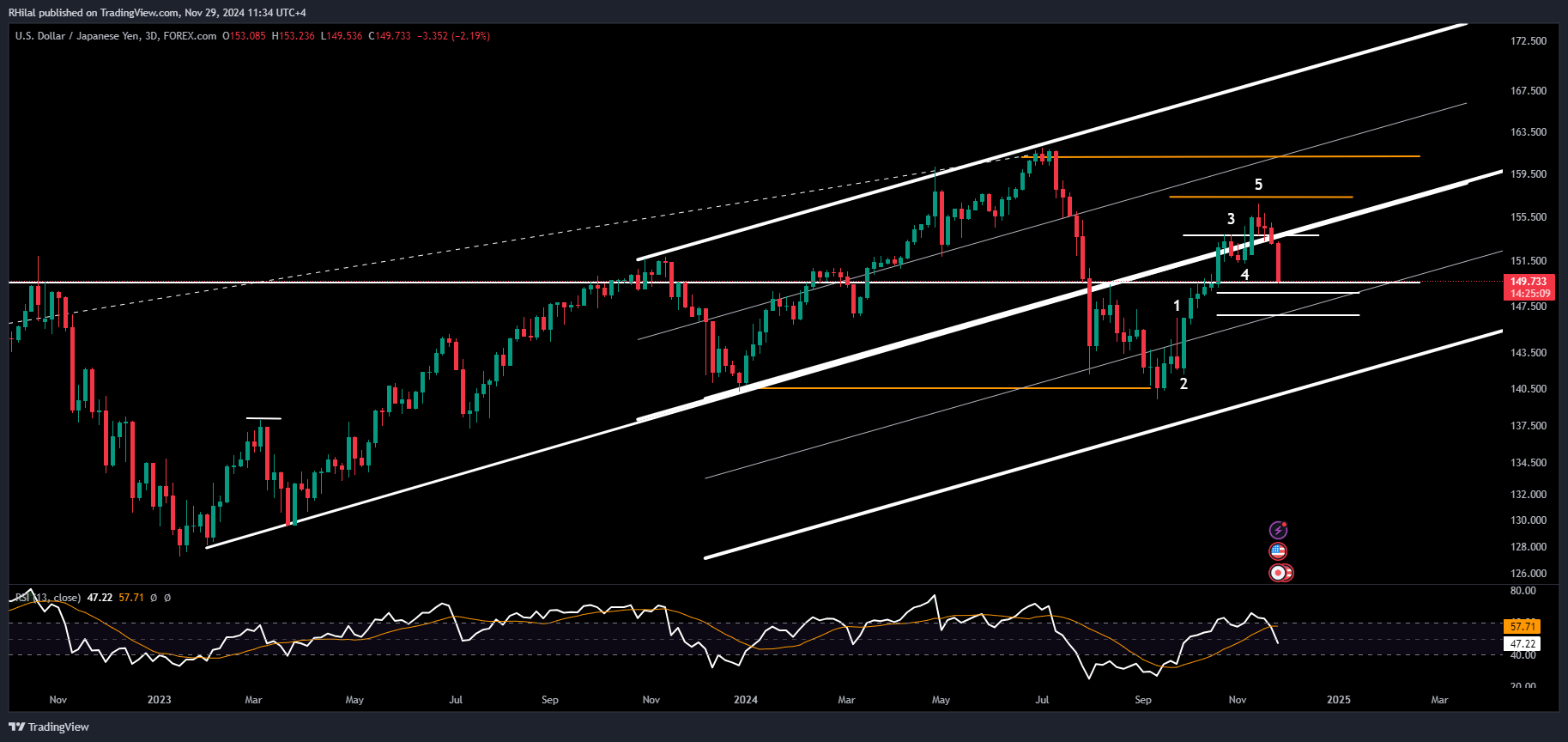Click the red current price label 149.733
1568x742 pixels.
click(x=1529, y=282)
